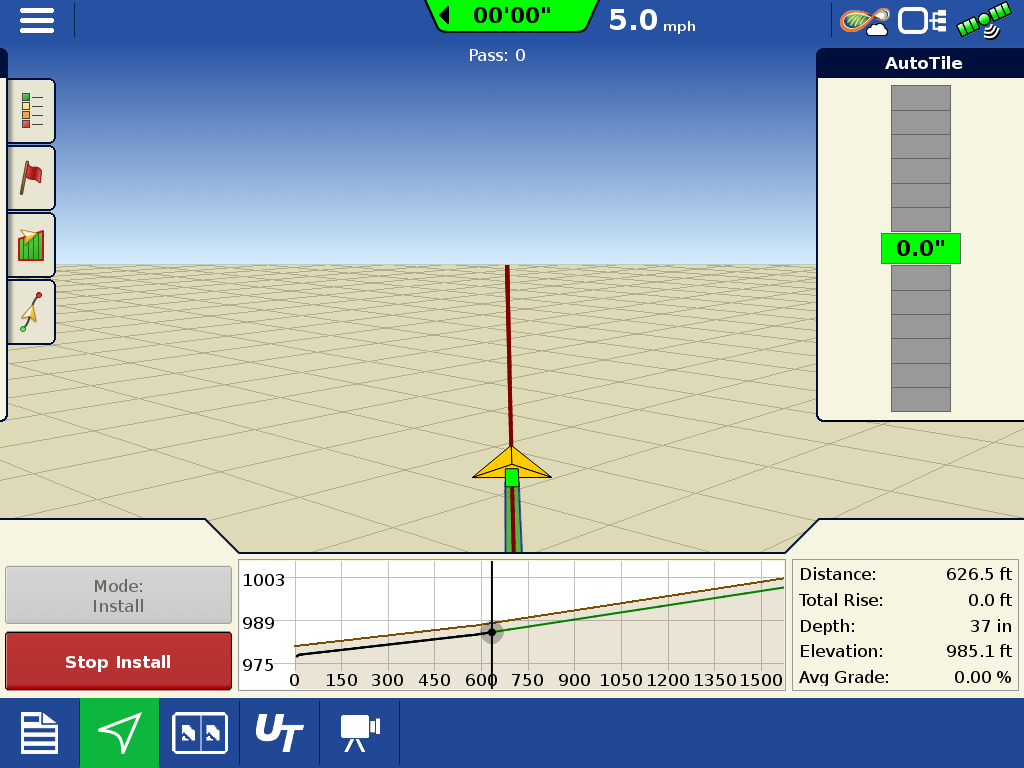
Task: Open the main hamburger menu
Action: tap(37, 20)
